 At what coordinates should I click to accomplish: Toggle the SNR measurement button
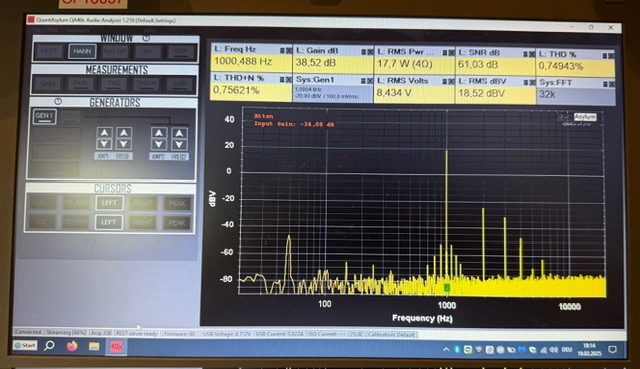pyautogui.click(x=180, y=84)
